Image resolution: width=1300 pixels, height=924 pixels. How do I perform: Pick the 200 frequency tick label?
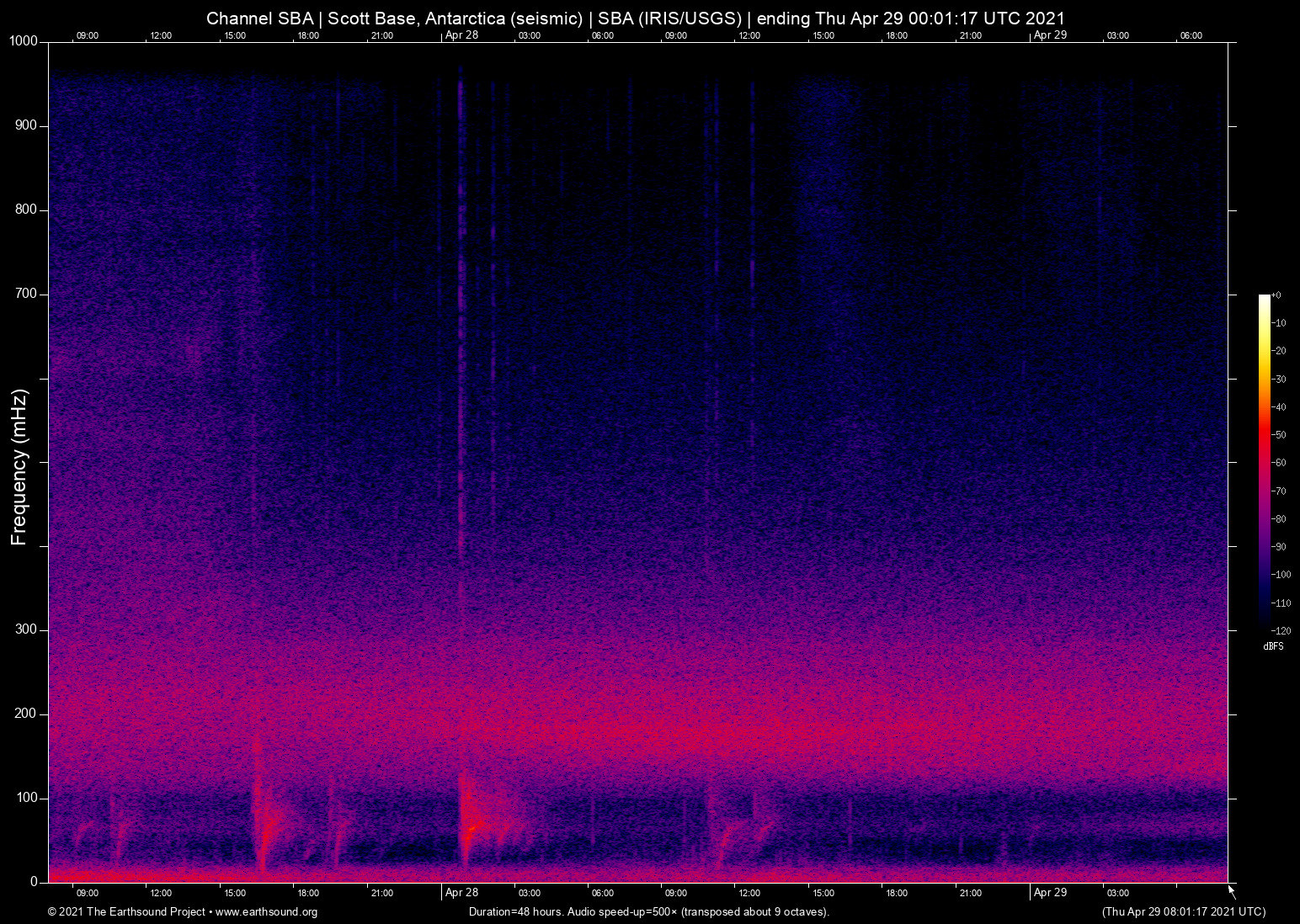(x=26, y=714)
